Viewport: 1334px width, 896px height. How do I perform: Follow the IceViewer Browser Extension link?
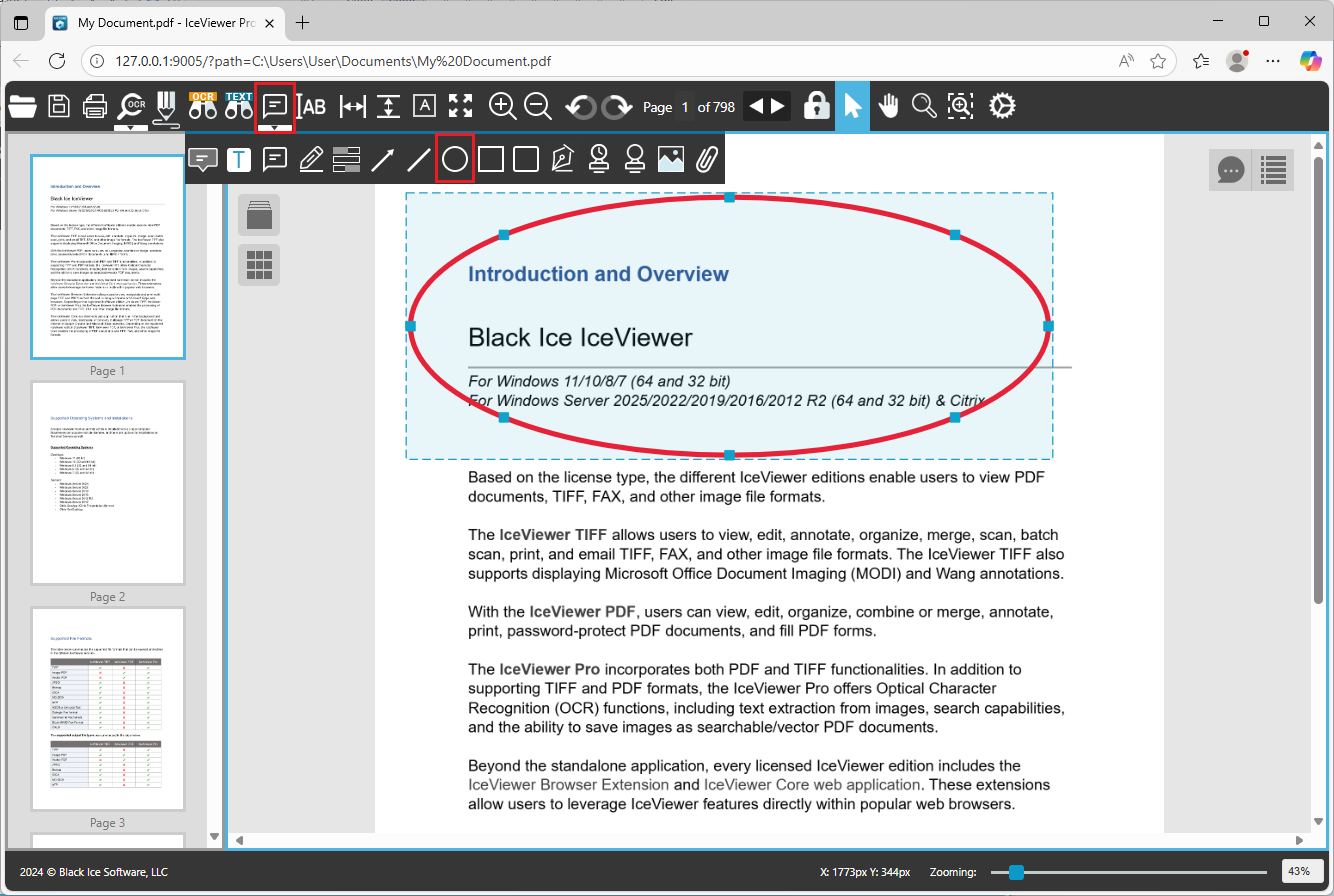coord(569,785)
